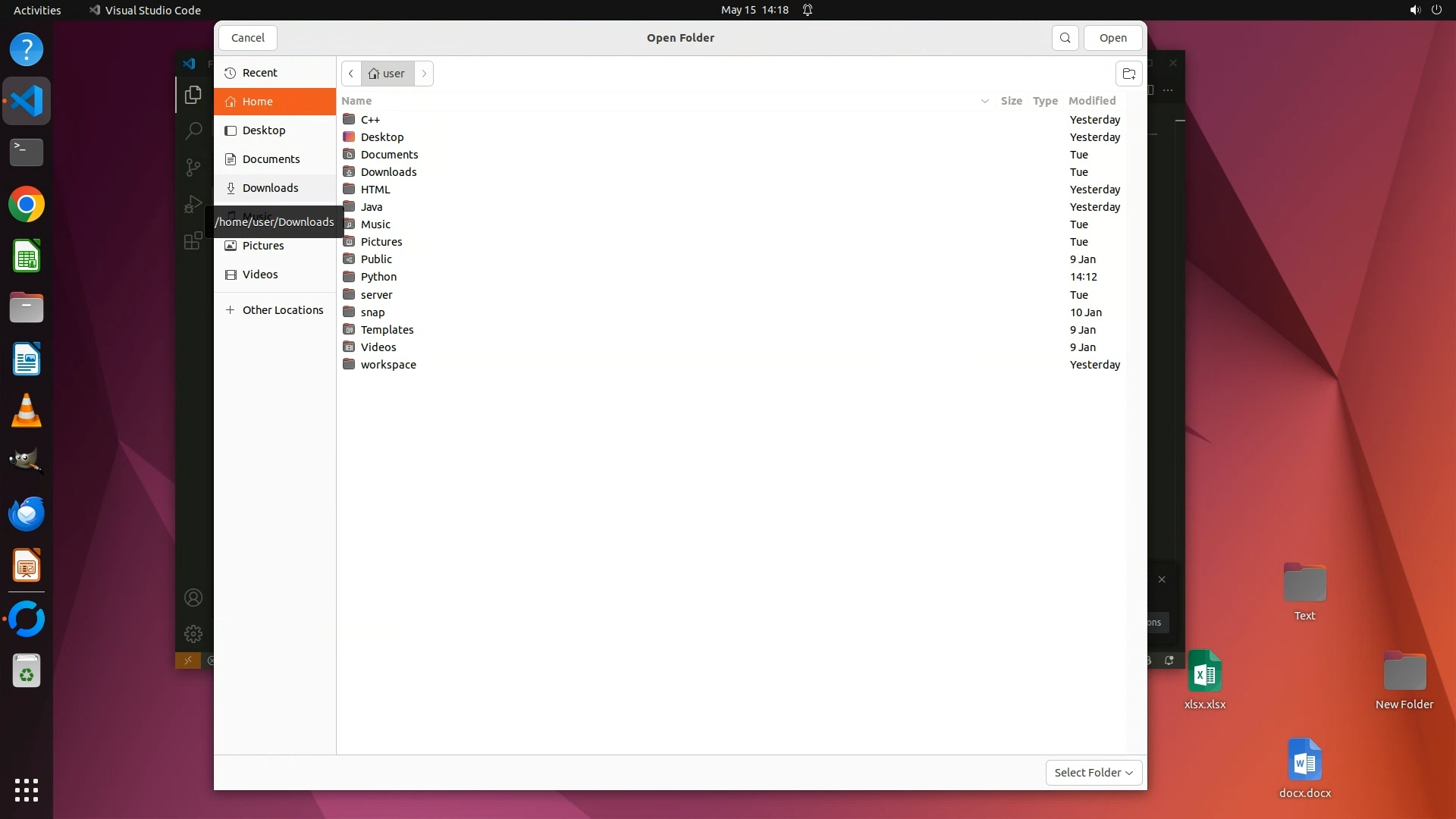
Task: Click the back path chevron before user
Action: [x=351, y=74]
